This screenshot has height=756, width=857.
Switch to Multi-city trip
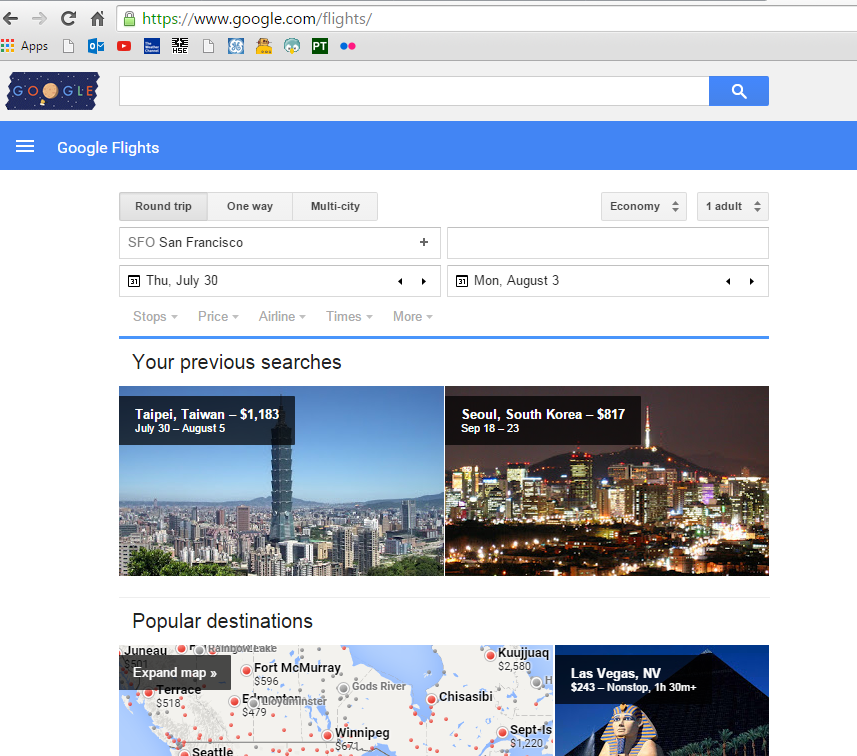(x=335, y=207)
